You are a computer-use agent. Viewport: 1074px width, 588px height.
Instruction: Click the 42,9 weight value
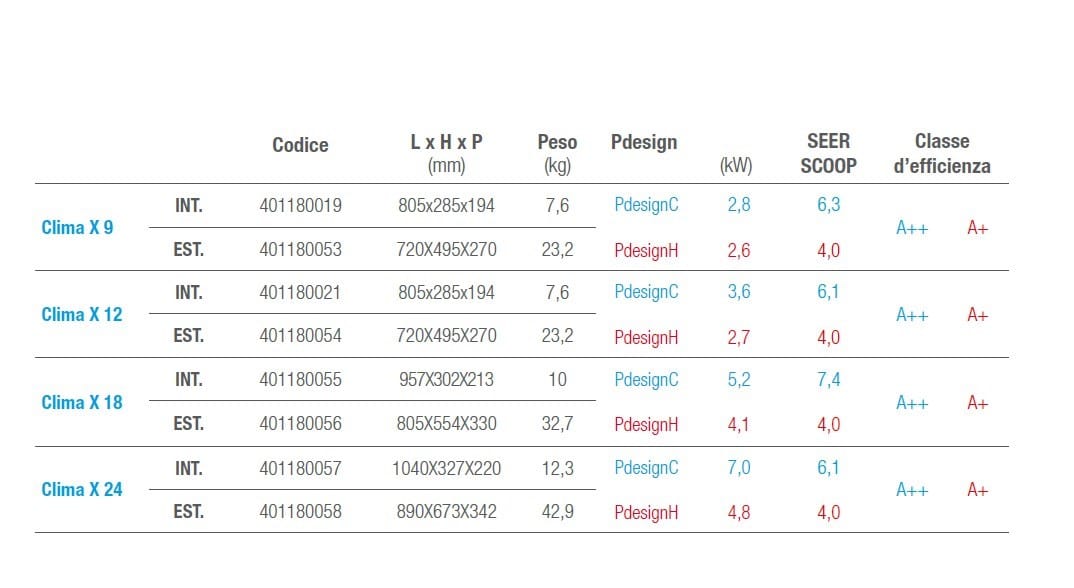557,512
